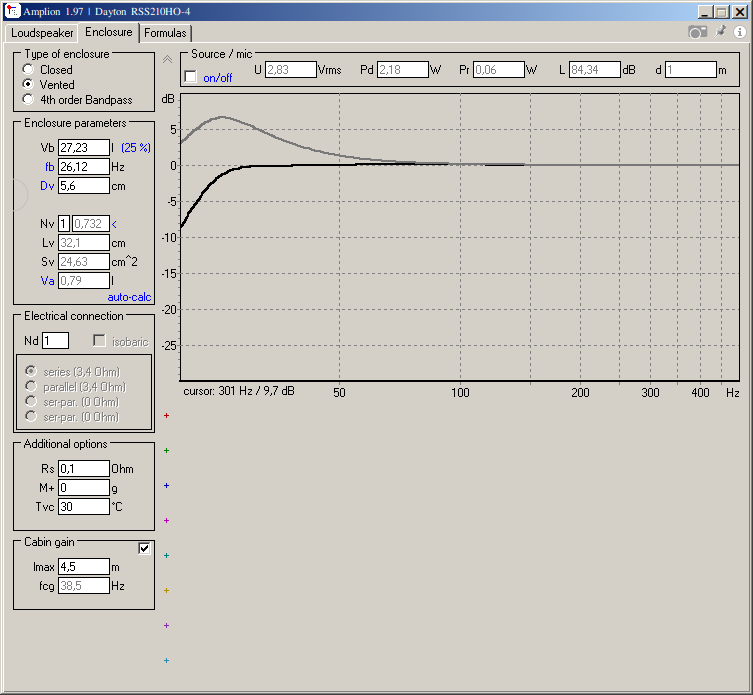
Task: Collapse the Source / mic panel with double chevron
Action: point(167,60)
